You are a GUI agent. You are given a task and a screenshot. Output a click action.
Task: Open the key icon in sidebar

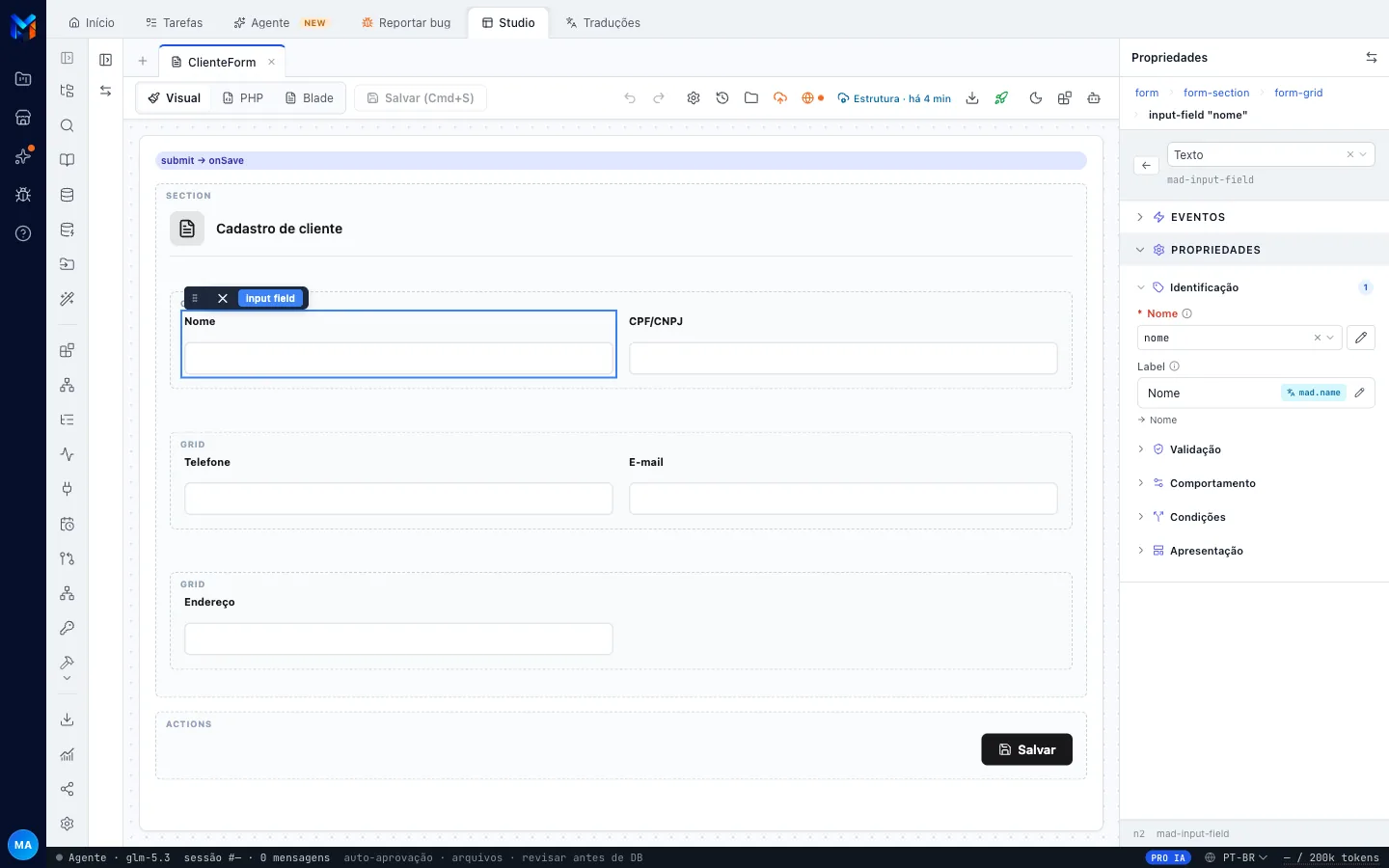tap(67, 628)
